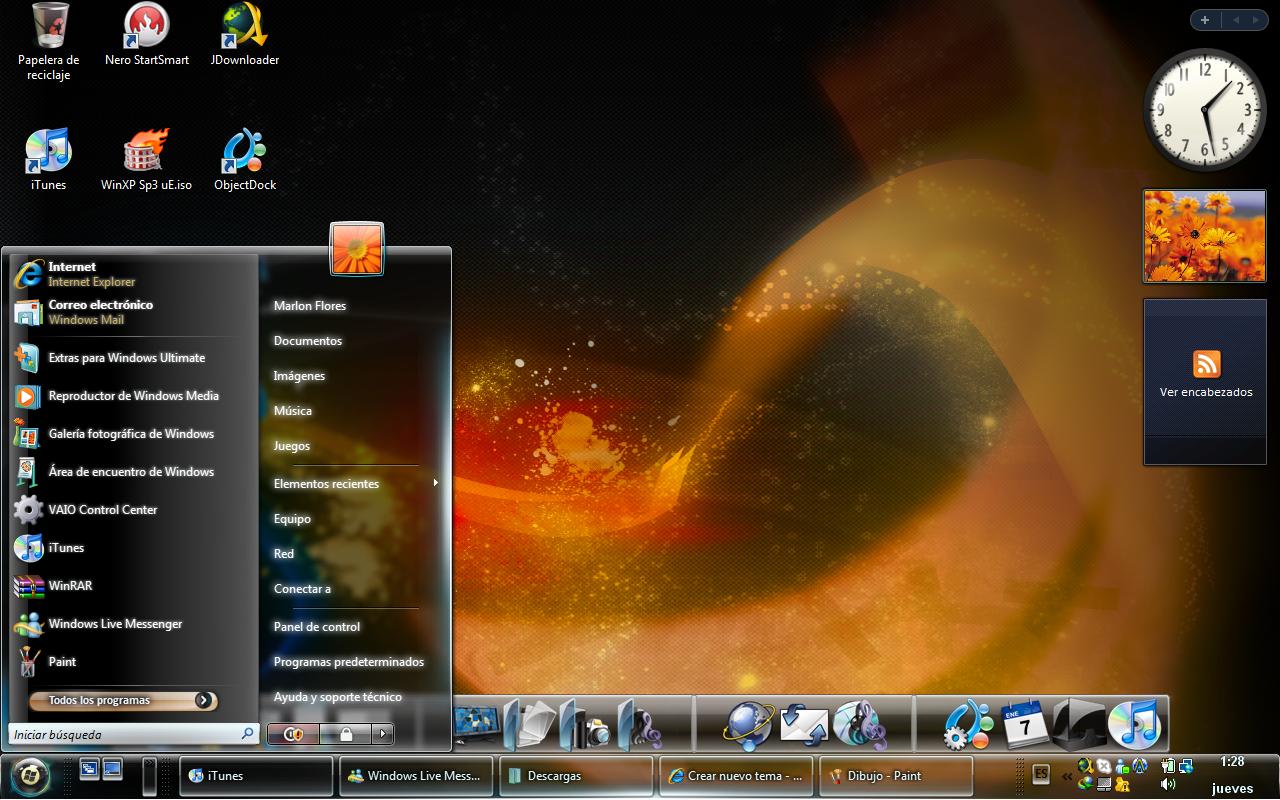Open mail envelope dock icon
This screenshot has height=800, width=1280.
(x=805, y=725)
